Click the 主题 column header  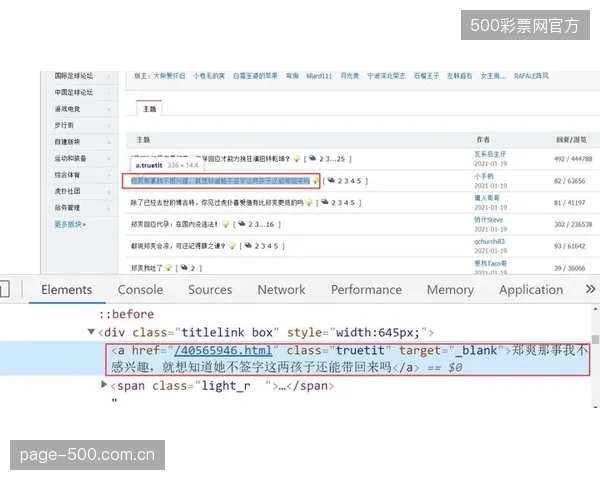click(143, 140)
